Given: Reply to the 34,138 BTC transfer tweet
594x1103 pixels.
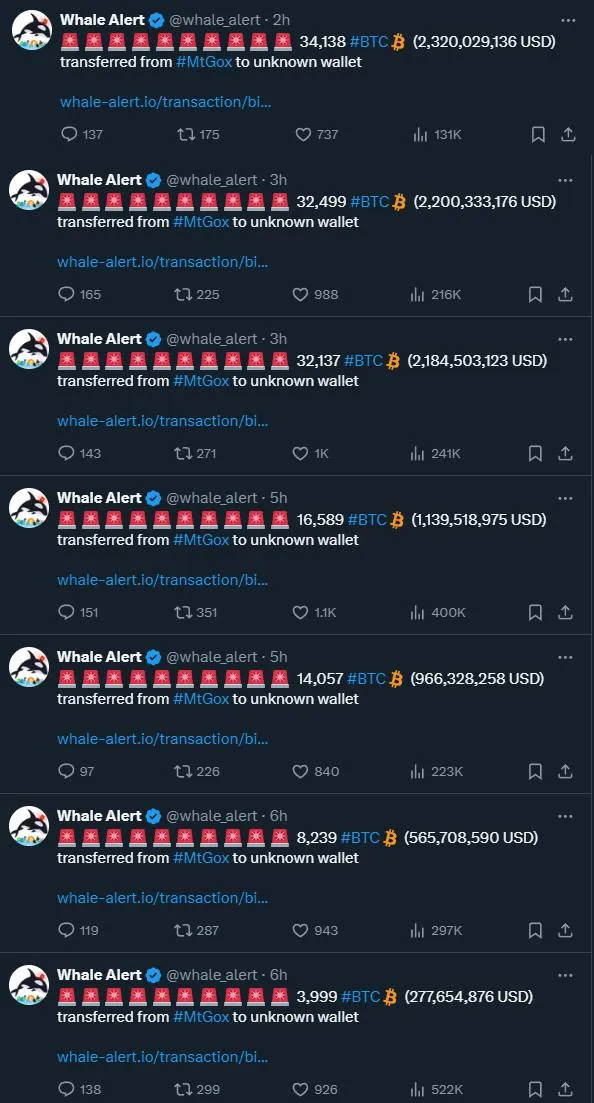Looking at the screenshot, I should (x=82, y=134).
